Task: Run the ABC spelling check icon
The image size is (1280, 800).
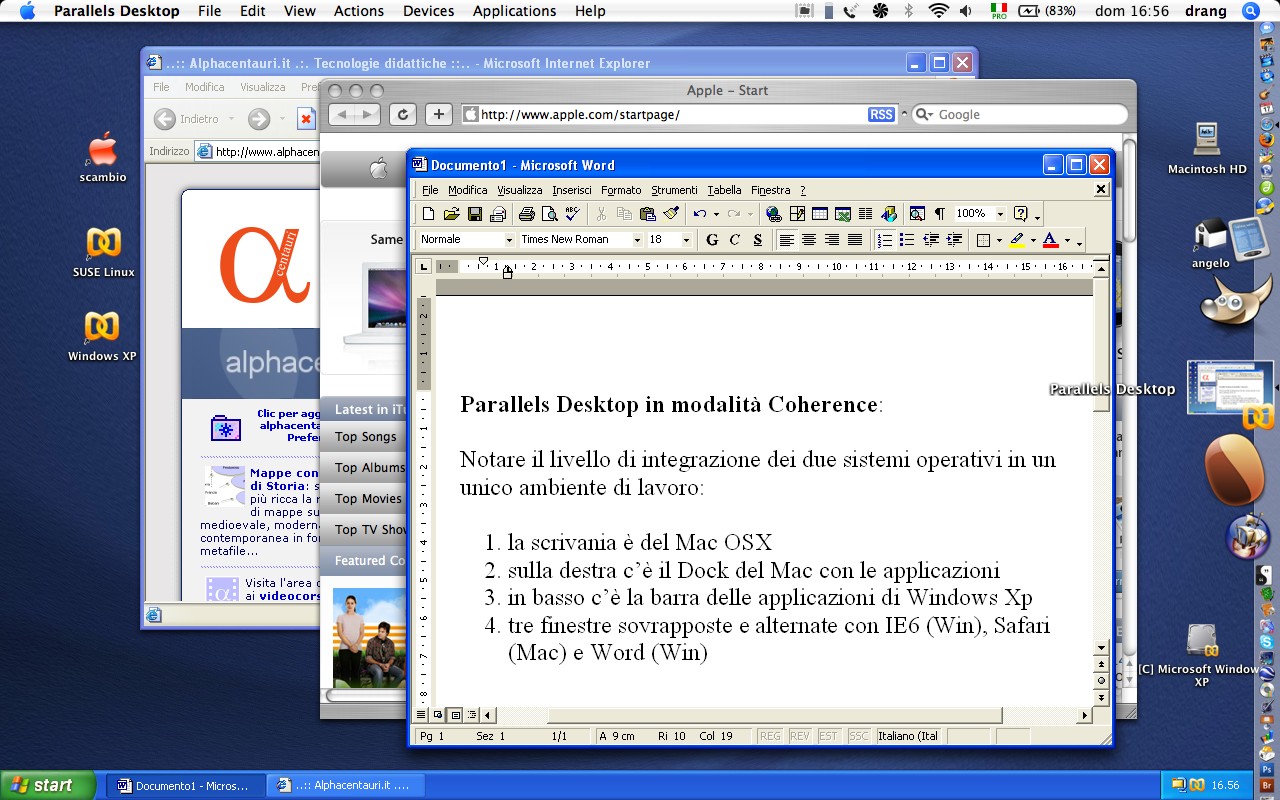Action: pyautogui.click(x=572, y=214)
